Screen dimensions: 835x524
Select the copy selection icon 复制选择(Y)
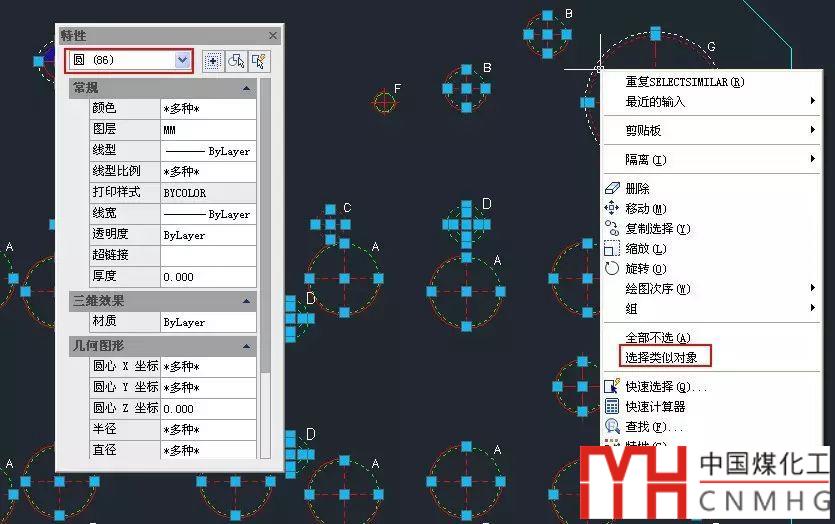pyautogui.click(x=612, y=228)
